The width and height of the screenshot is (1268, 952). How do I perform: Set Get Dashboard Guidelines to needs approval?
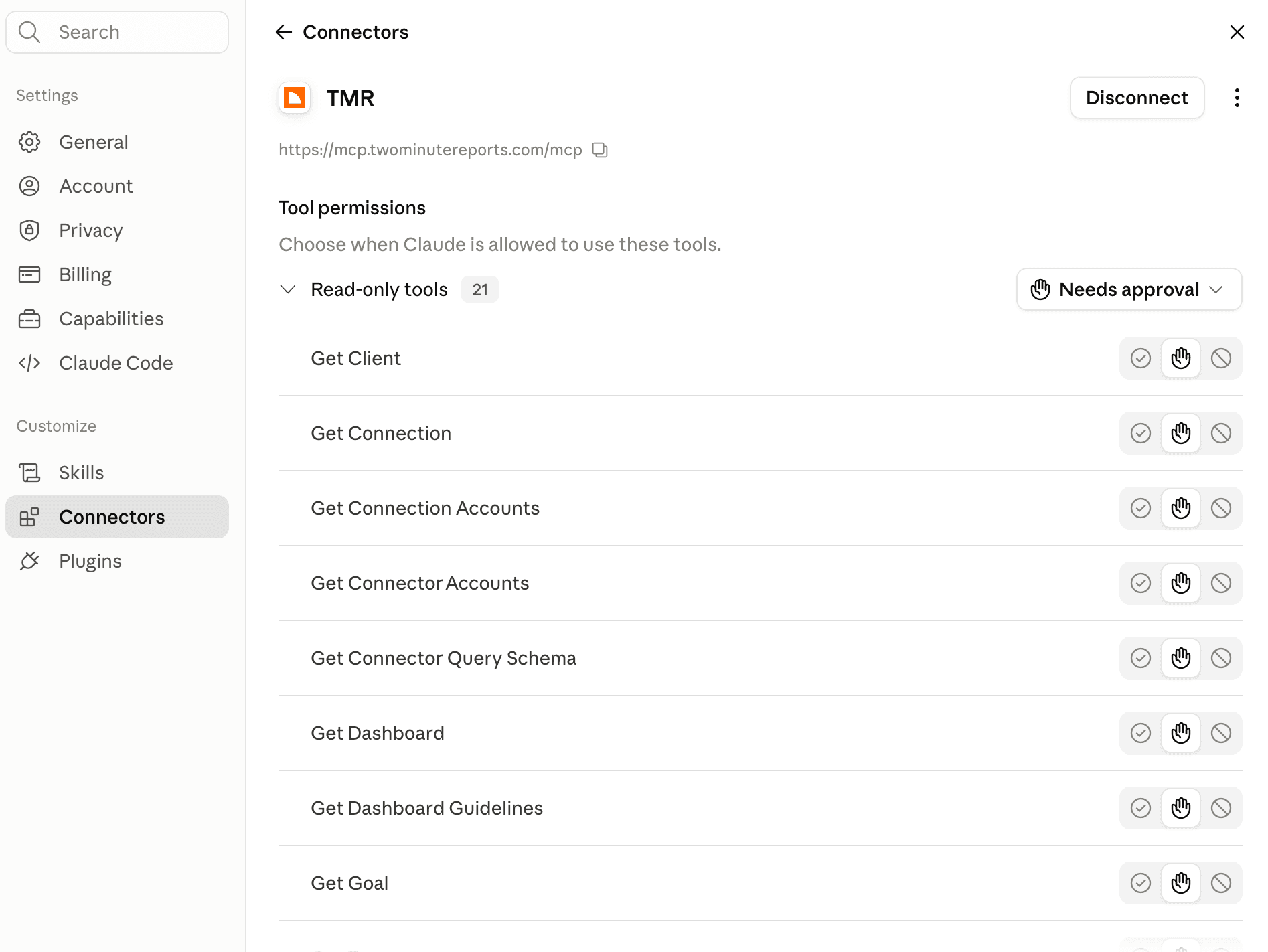1180,808
